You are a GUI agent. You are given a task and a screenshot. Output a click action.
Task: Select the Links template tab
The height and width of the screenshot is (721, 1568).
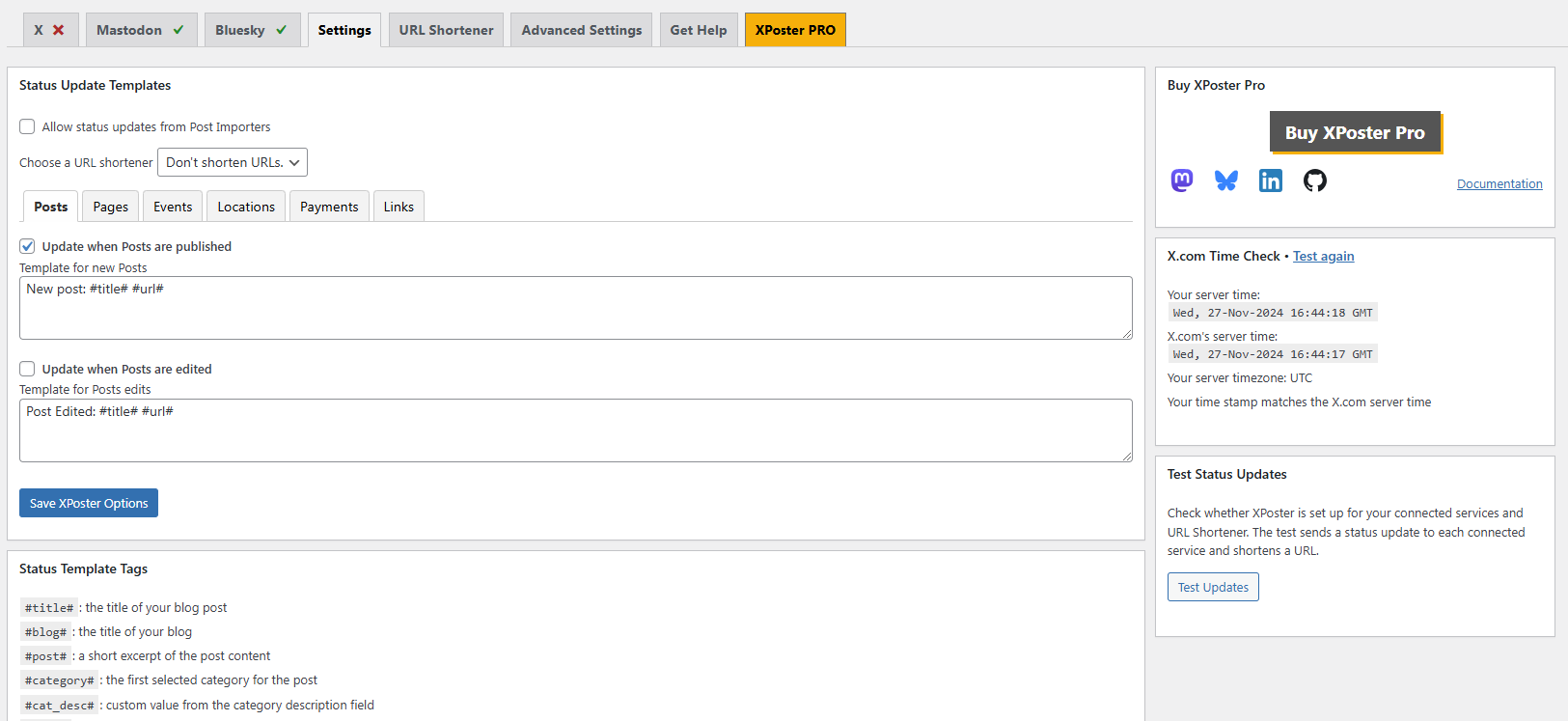pos(399,207)
